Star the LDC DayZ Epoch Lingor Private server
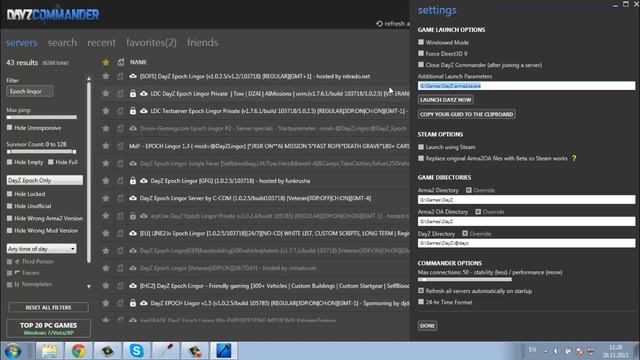 click(106, 93)
